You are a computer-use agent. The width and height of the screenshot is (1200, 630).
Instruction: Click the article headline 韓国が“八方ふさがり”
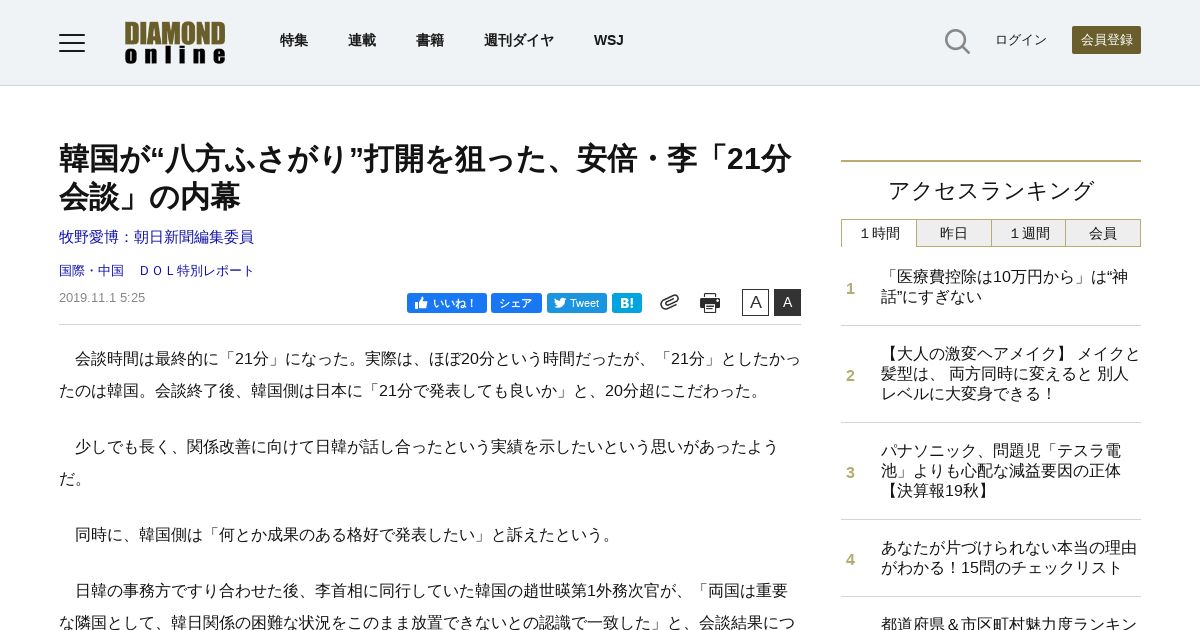(425, 177)
